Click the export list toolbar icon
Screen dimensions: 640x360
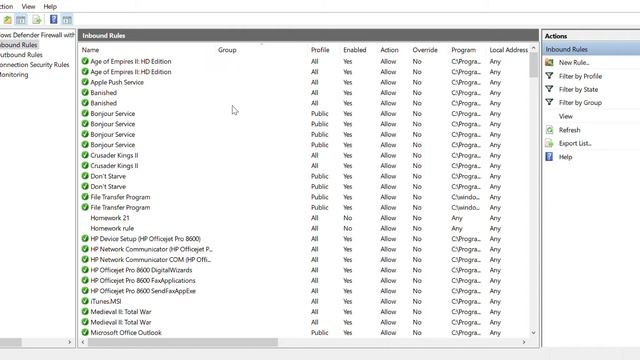pos(37,20)
